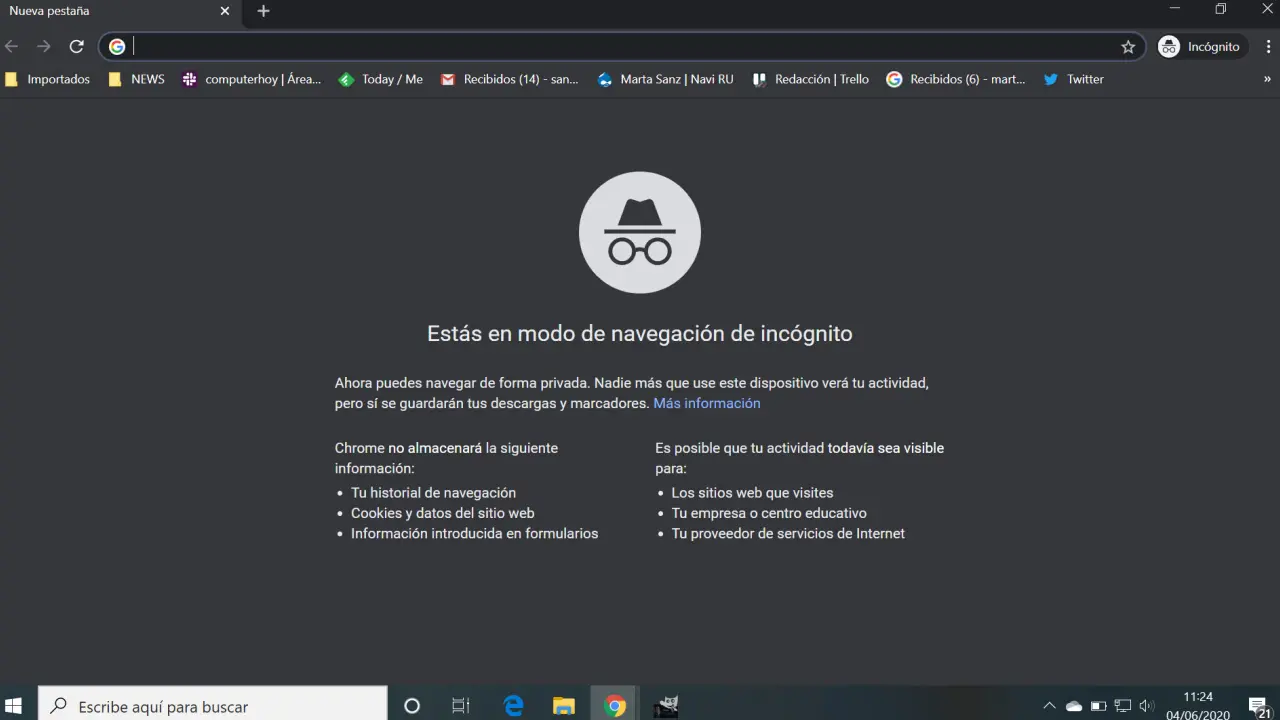1280x720 pixels.
Task: Select the Nueva pestaña tab
Action: coord(100,11)
